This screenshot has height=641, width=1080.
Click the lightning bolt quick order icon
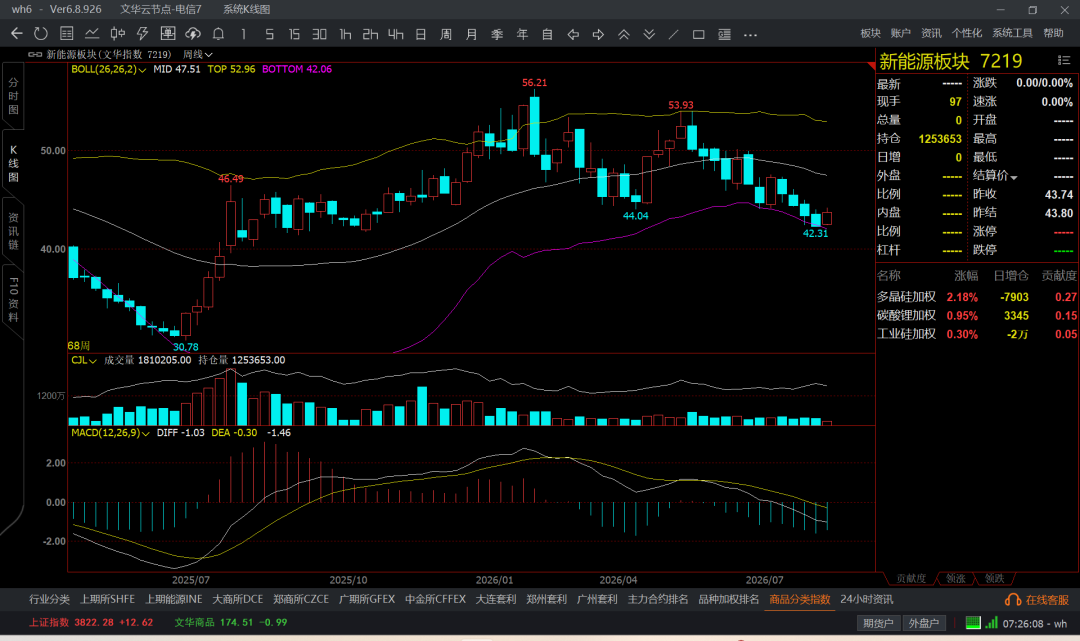click(x=143, y=34)
